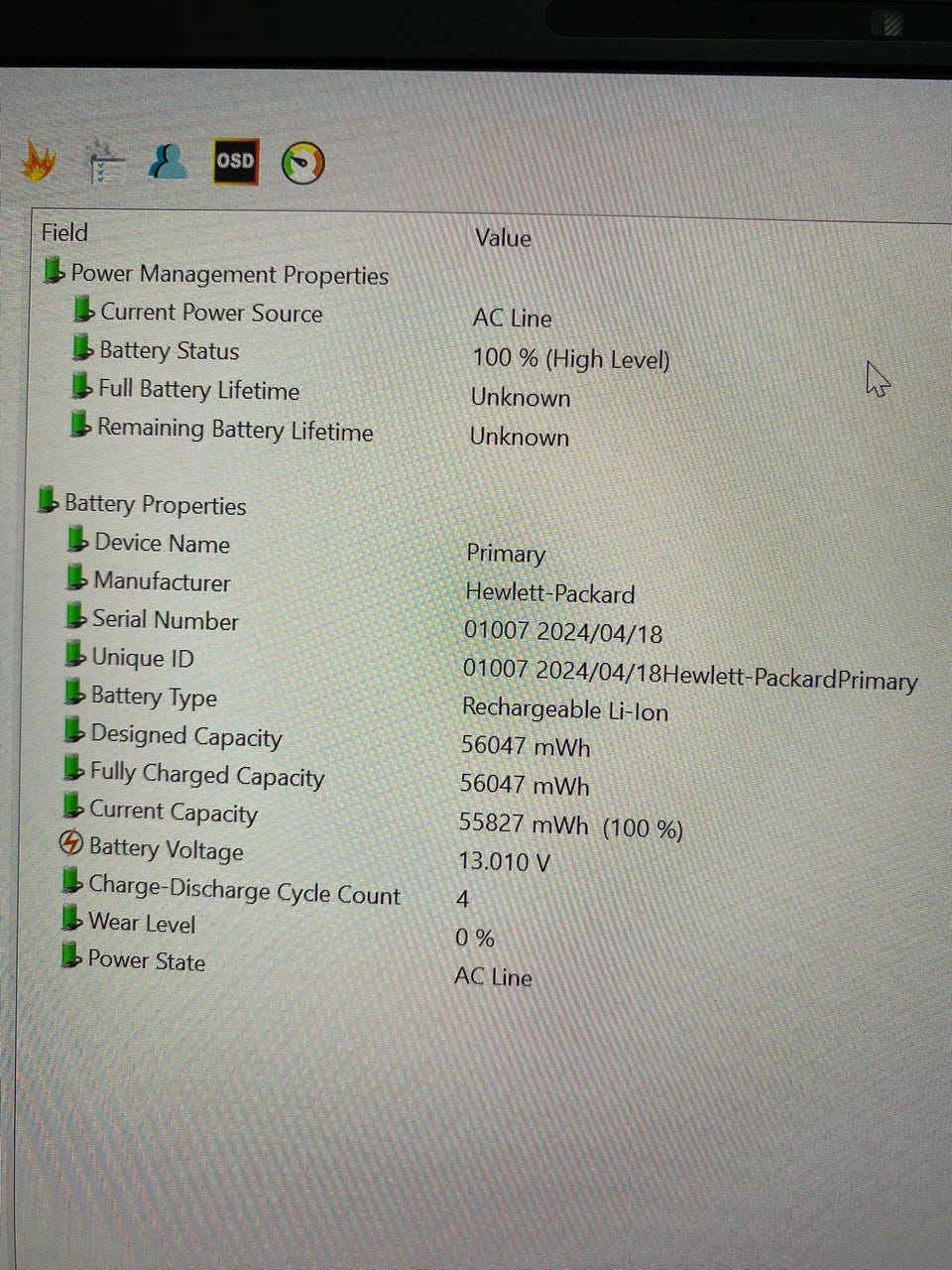The height and width of the screenshot is (1270, 952).
Task: Click the '13.010 V' voltage value
Action: (x=504, y=861)
